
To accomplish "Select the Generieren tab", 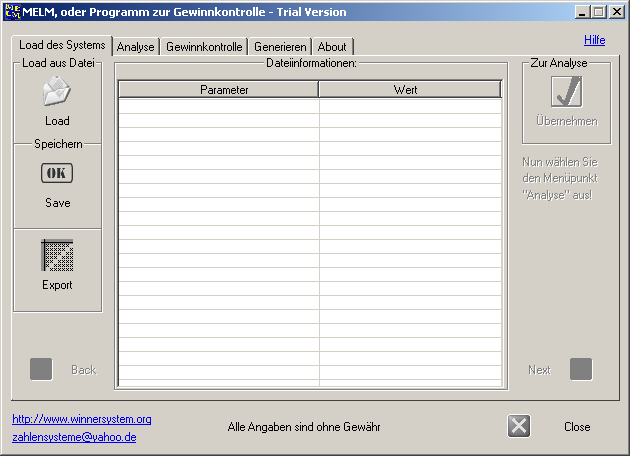I will point(280,47).
